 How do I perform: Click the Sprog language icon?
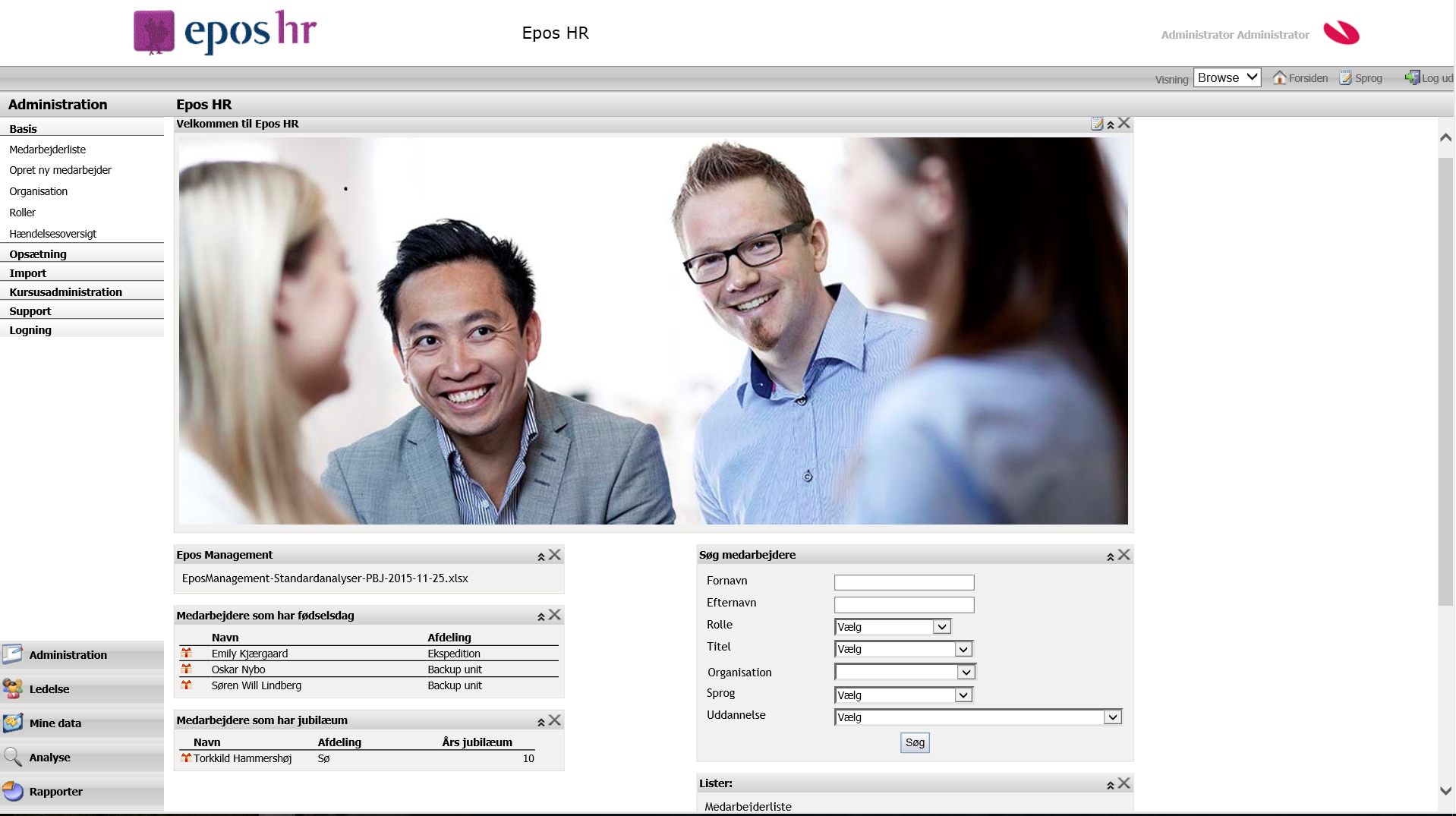pyautogui.click(x=1345, y=78)
